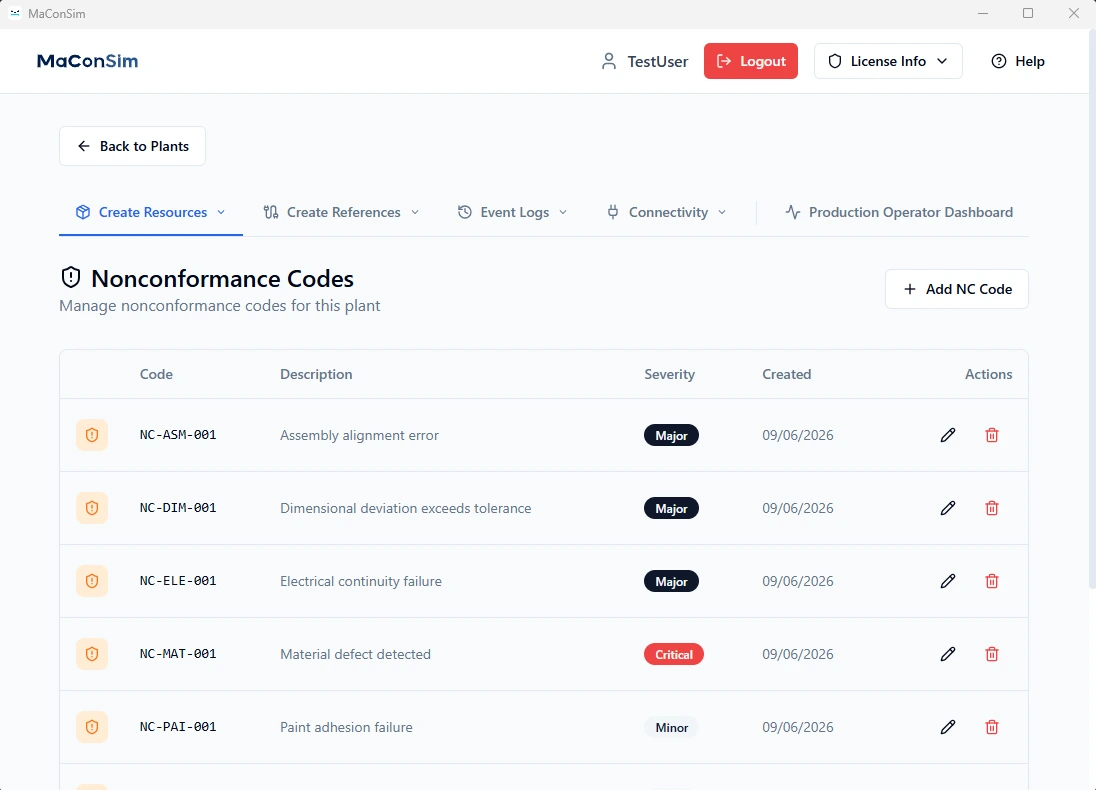Delete NC-ELE-001 using its trash icon
Image resolution: width=1096 pixels, height=790 pixels.
tap(992, 581)
